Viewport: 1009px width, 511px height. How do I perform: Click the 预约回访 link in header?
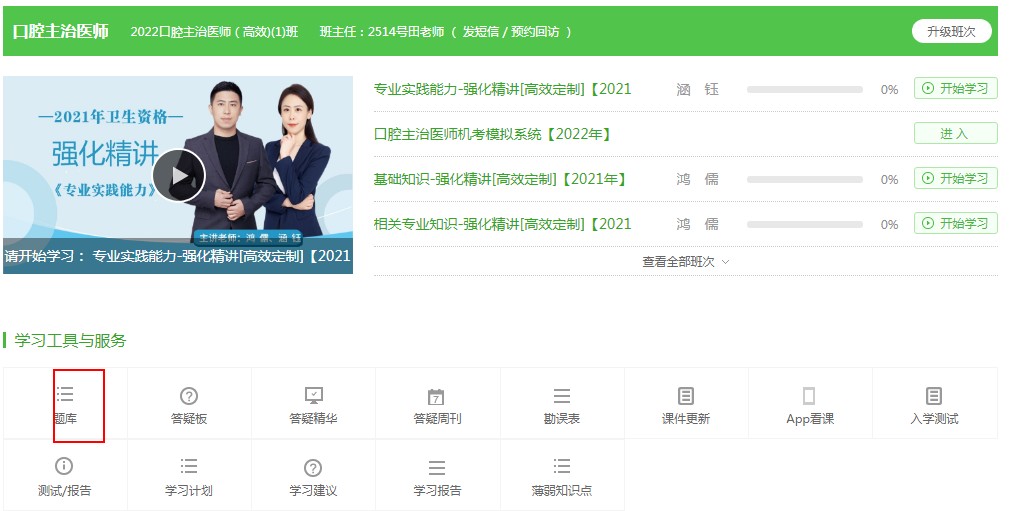(538, 32)
